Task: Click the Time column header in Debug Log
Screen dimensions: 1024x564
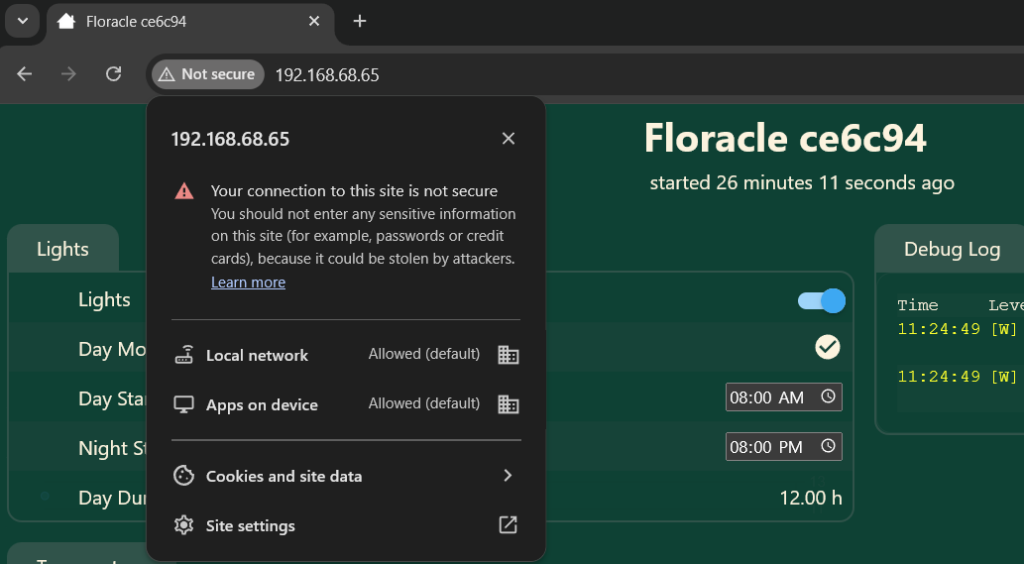Action: [x=918, y=305]
